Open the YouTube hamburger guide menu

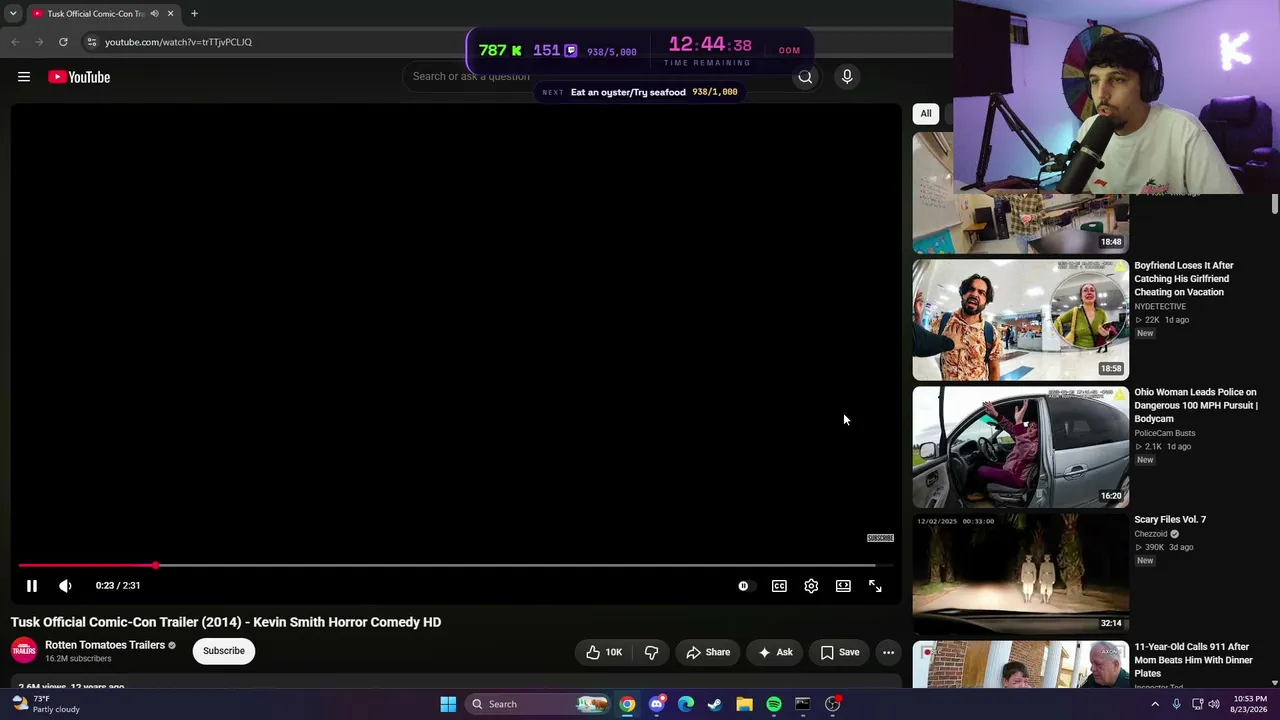24,77
